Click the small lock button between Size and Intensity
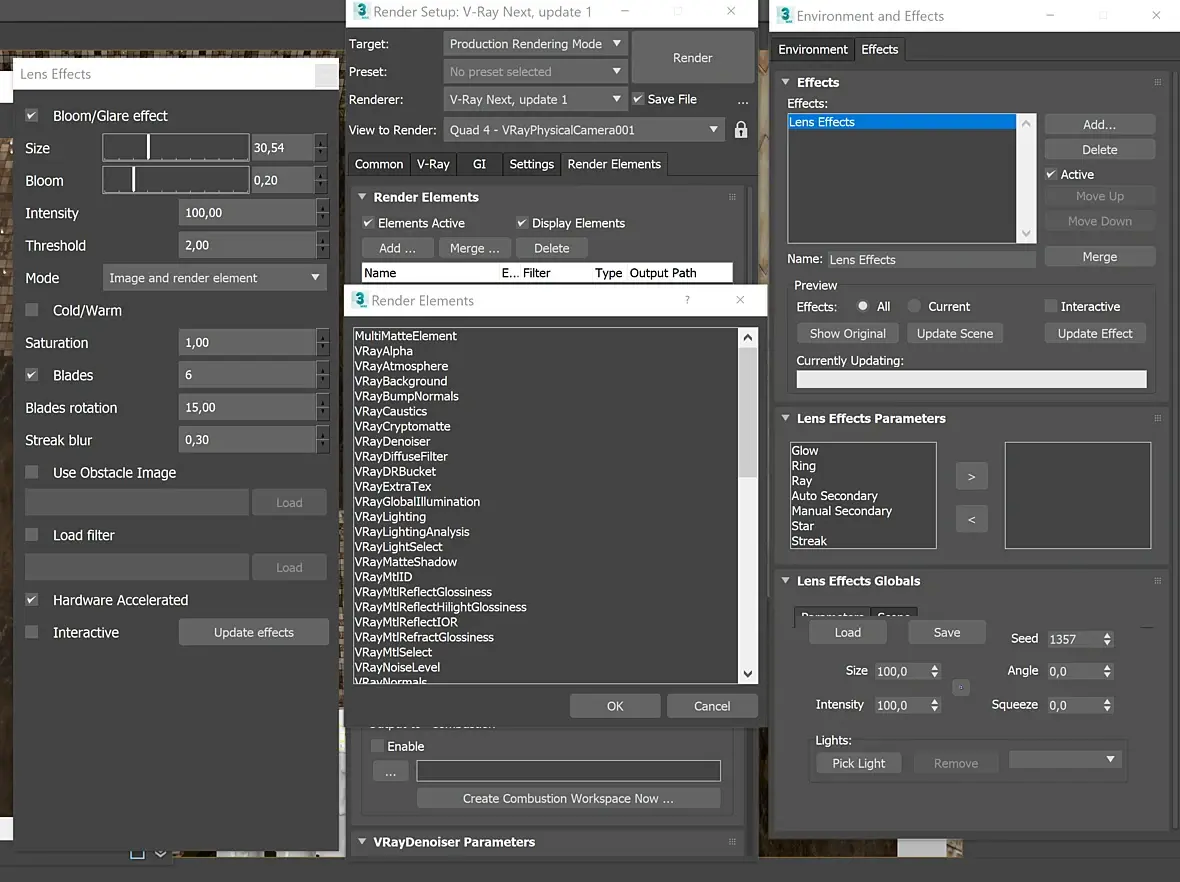Image resolution: width=1180 pixels, height=882 pixels. pos(961,688)
